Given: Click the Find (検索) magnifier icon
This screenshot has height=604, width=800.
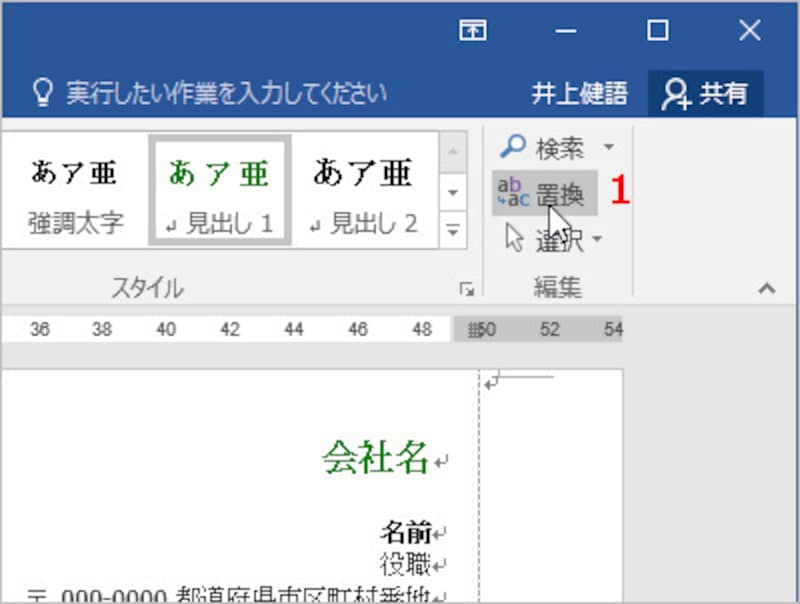Looking at the screenshot, I should coord(513,145).
